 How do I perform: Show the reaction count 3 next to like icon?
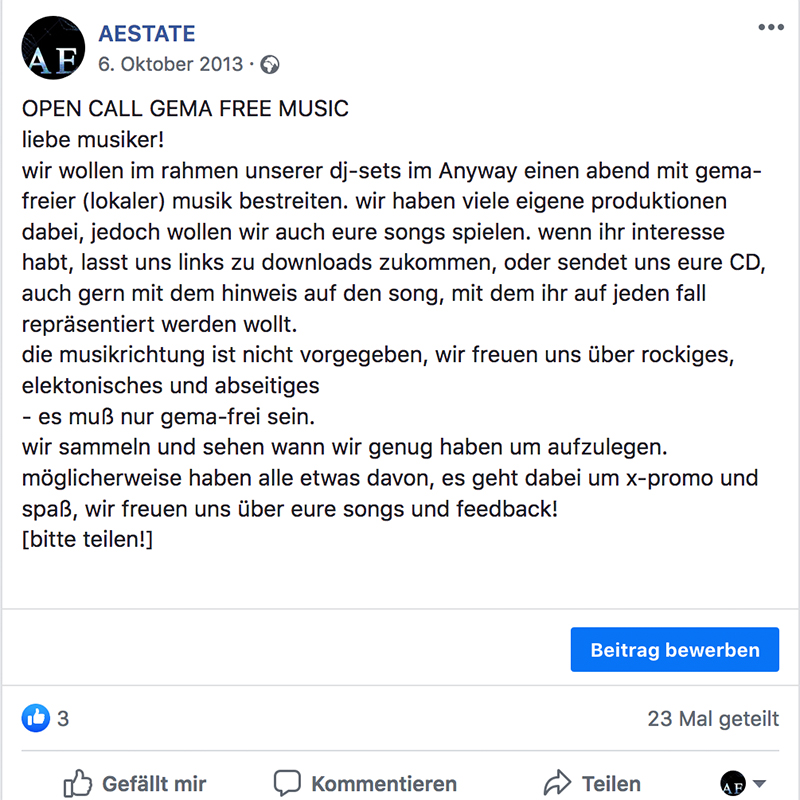click(x=64, y=718)
